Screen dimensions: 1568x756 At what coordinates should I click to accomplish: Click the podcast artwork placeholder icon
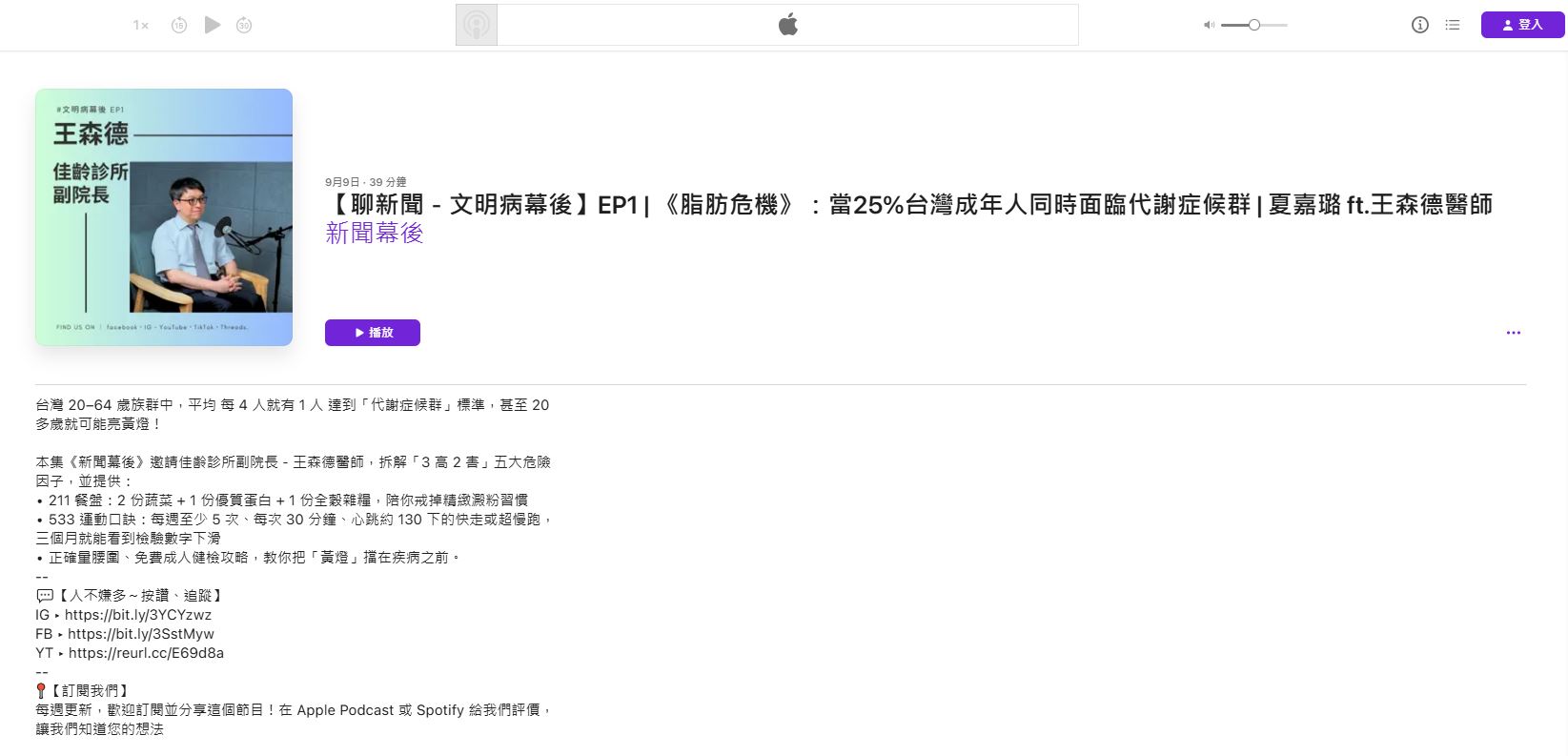point(477,25)
